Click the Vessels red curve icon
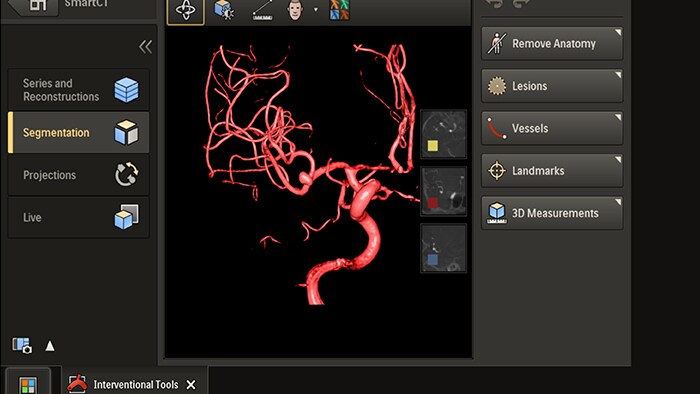 pos(496,128)
